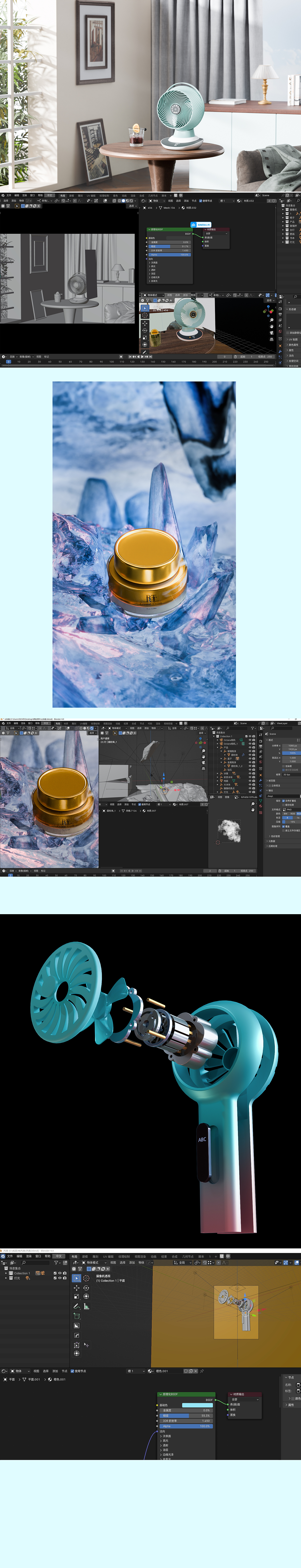301x1568 pixels.
Task: Choose the Scale tool in hair dryer viewport
Action: [77, 1297]
